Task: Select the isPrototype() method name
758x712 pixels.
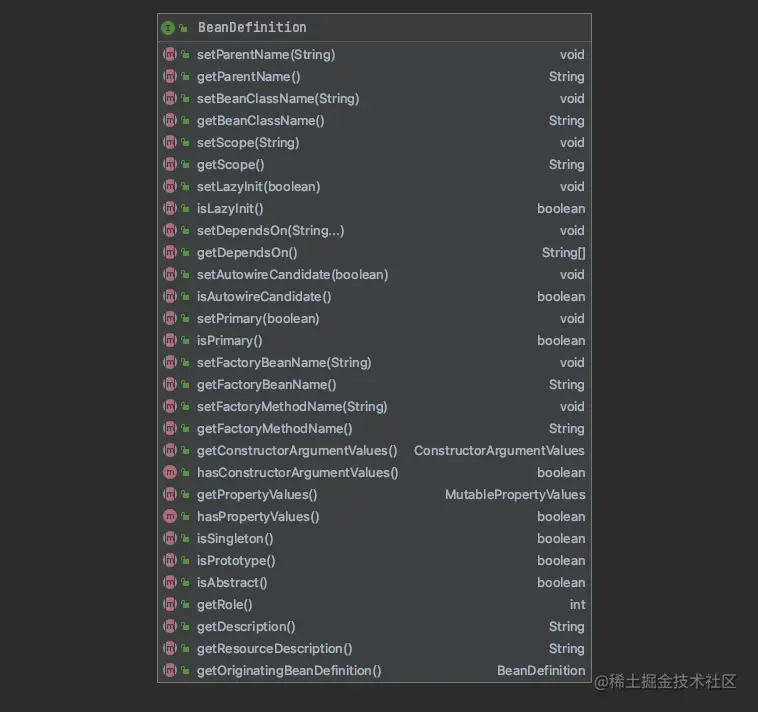Action: pos(236,560)
